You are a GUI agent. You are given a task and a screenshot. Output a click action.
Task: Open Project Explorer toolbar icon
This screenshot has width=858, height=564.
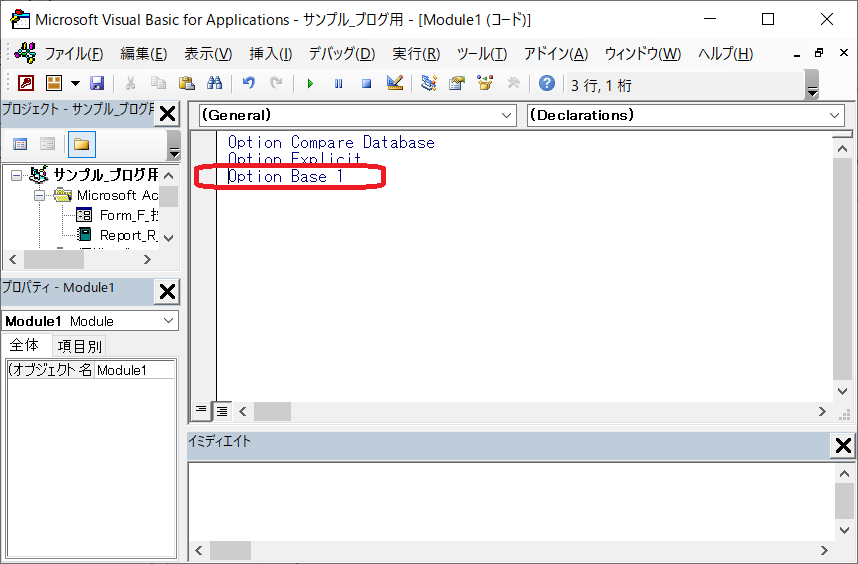coord(428,83)
